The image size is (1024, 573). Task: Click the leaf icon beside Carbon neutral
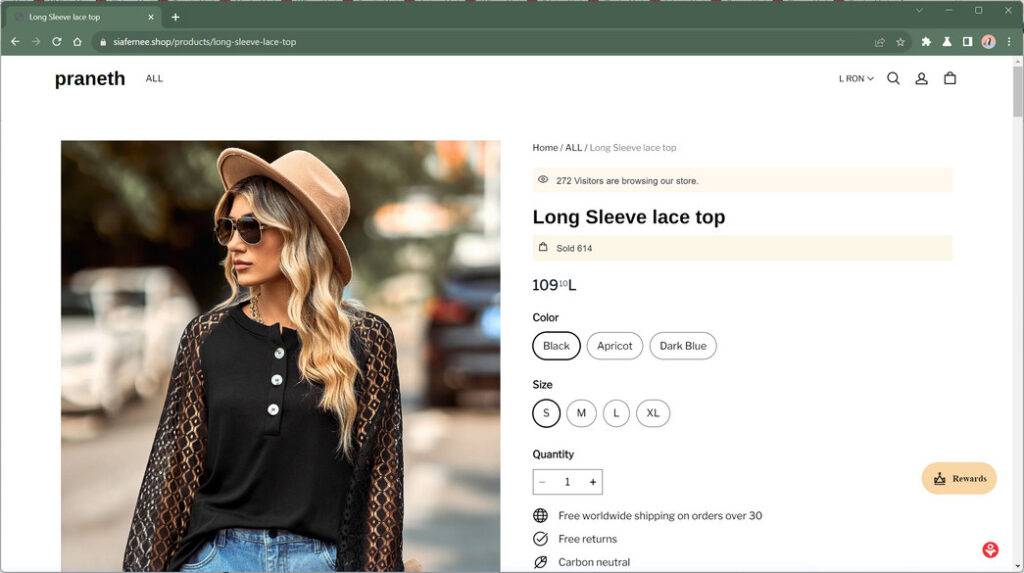(540, 562)
